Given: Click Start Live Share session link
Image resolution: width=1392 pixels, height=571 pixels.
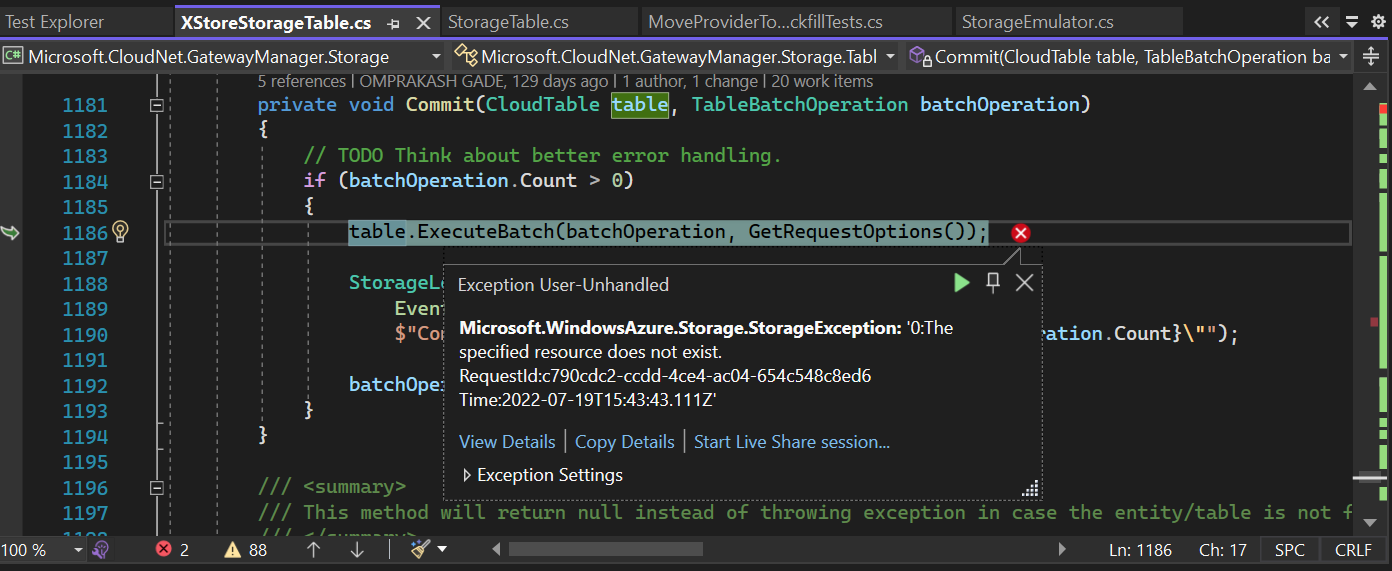Looking at the screenshot, I should pos(792,442).
